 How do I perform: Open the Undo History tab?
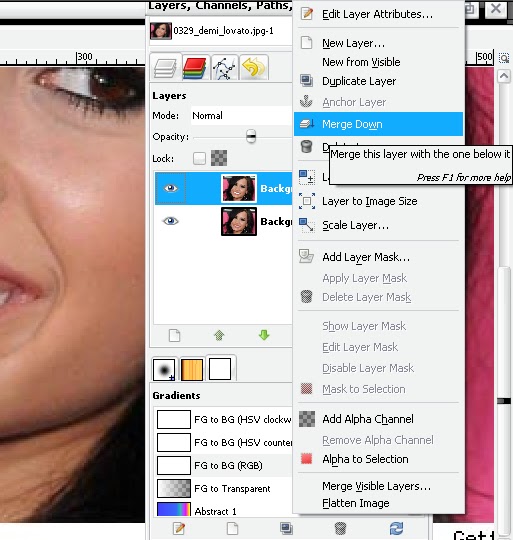click(x=254, y=68)
